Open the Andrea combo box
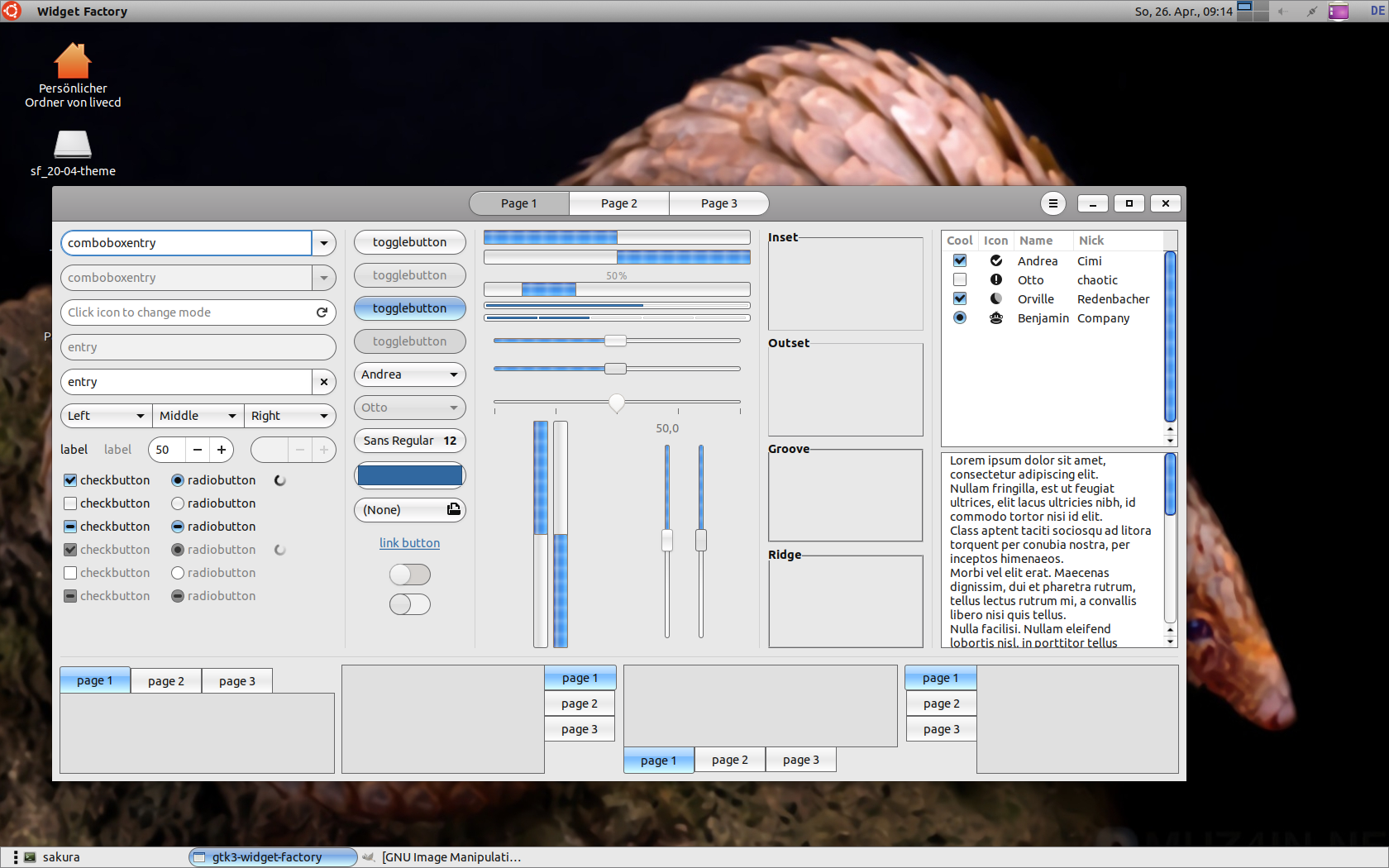1389x868 pixels. point(409,374)
